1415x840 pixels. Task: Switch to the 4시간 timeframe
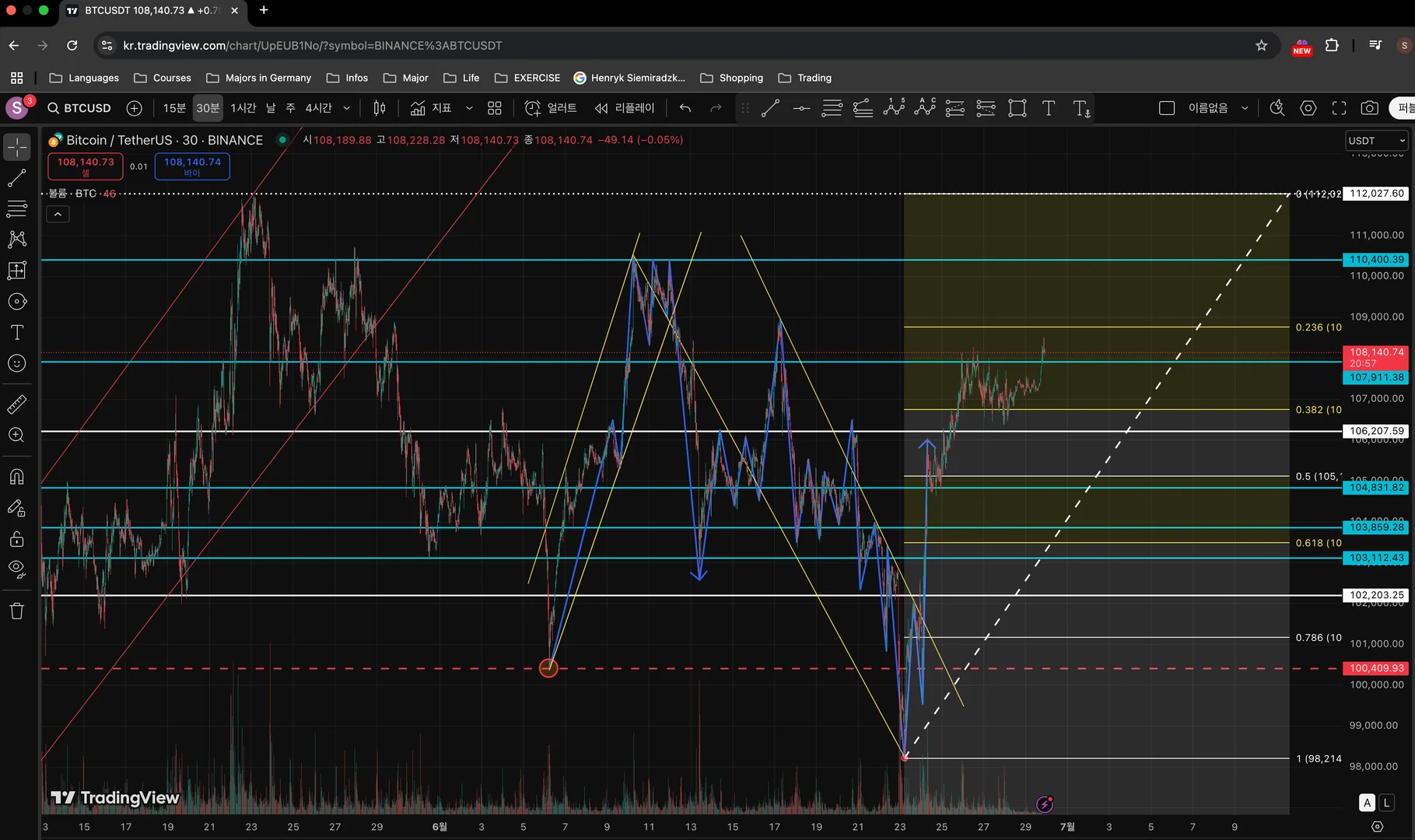point(318,108)
